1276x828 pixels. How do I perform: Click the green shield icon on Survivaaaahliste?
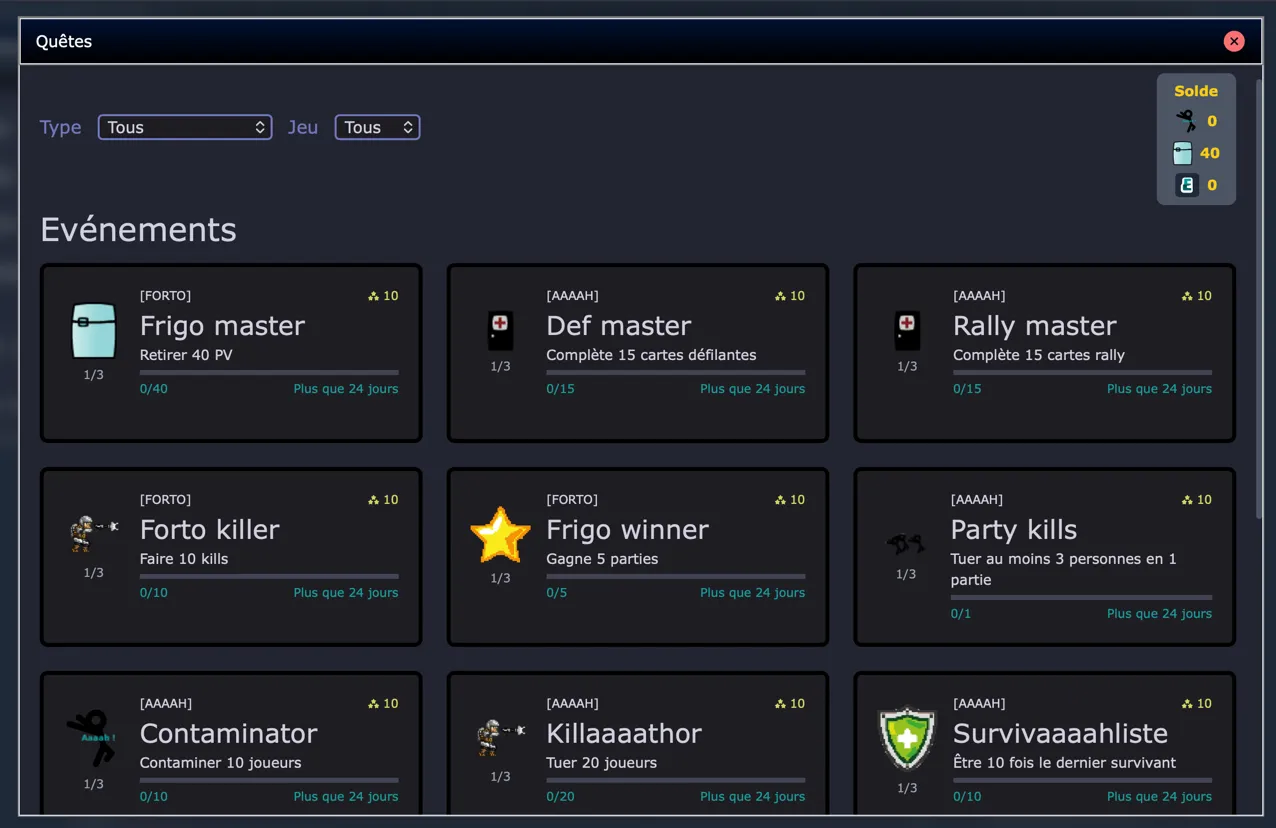coord(906,739)
